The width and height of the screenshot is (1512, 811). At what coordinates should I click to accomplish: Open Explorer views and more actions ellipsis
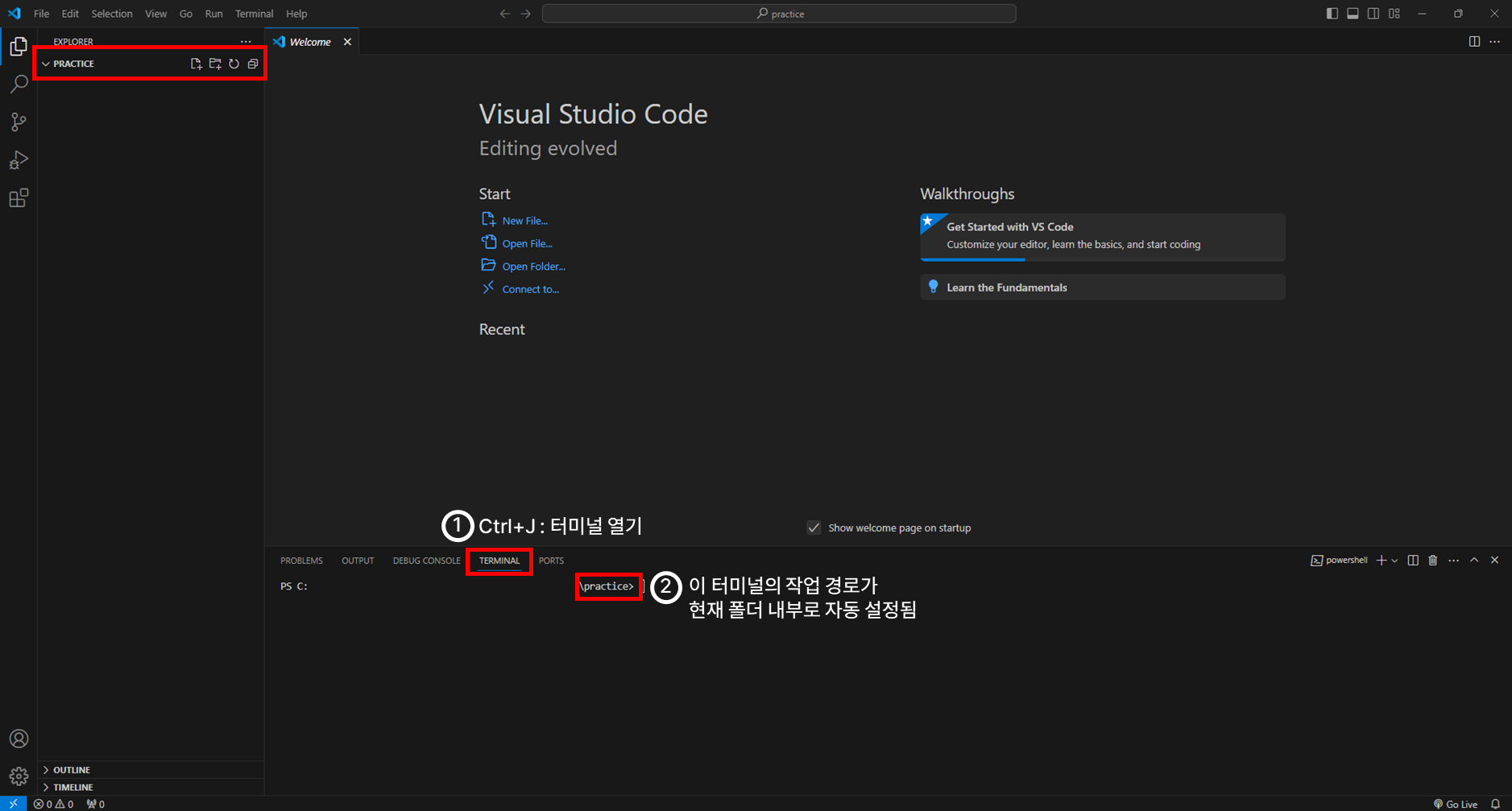pyautogui.click(x=246, y=41)
